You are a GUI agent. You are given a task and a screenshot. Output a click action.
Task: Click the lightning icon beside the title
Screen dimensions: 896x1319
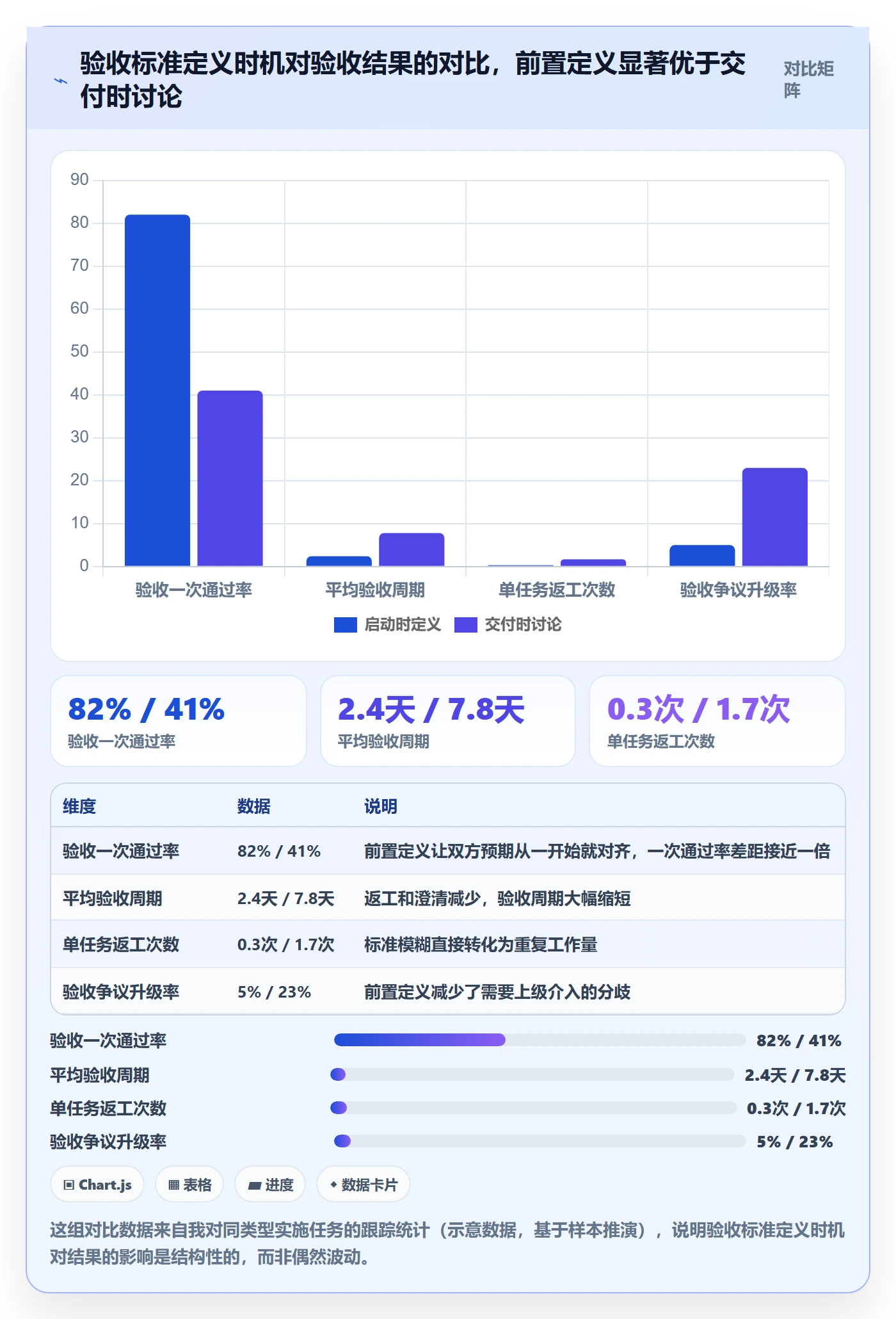pos(61,81)
